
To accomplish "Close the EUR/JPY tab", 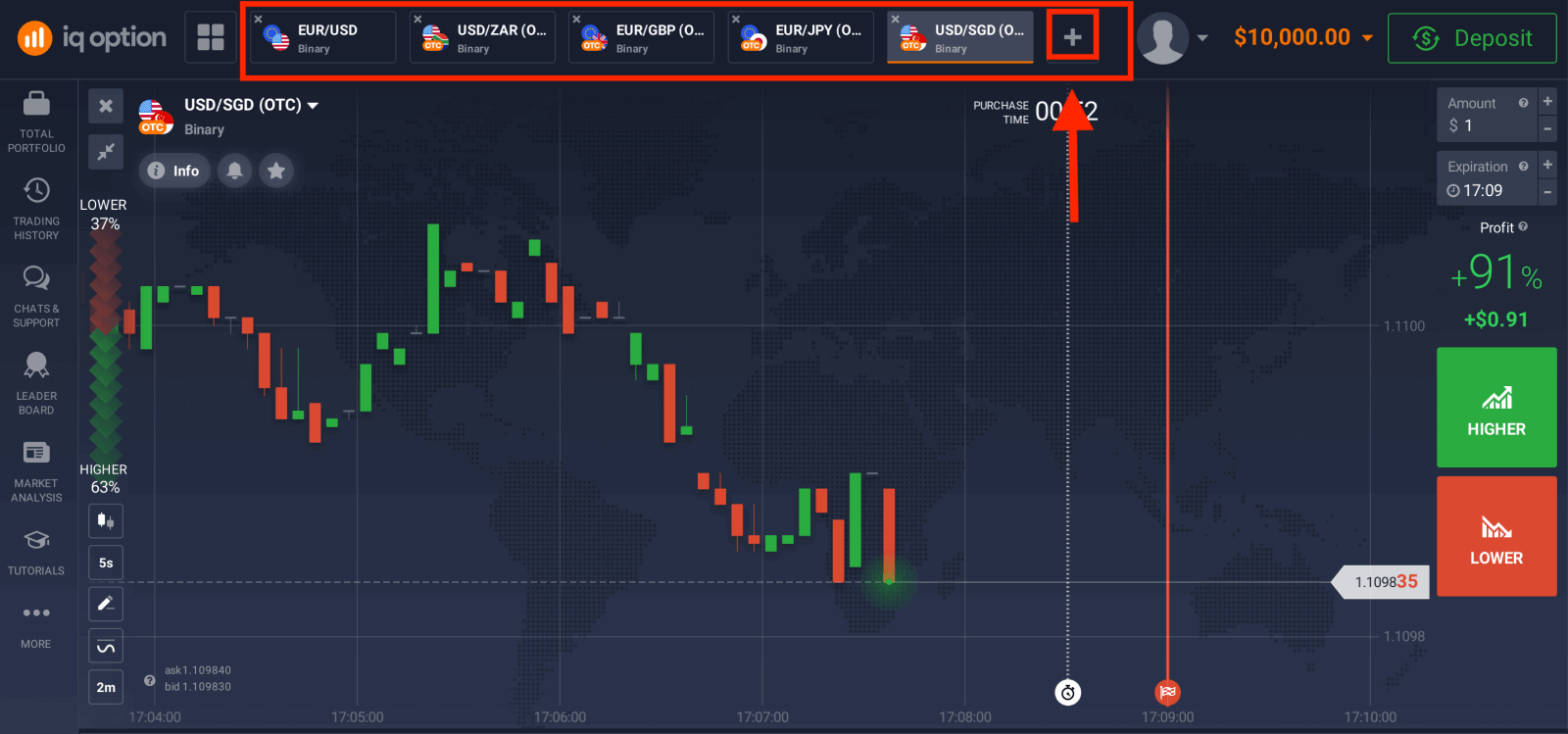I will [x=736, y=20].
